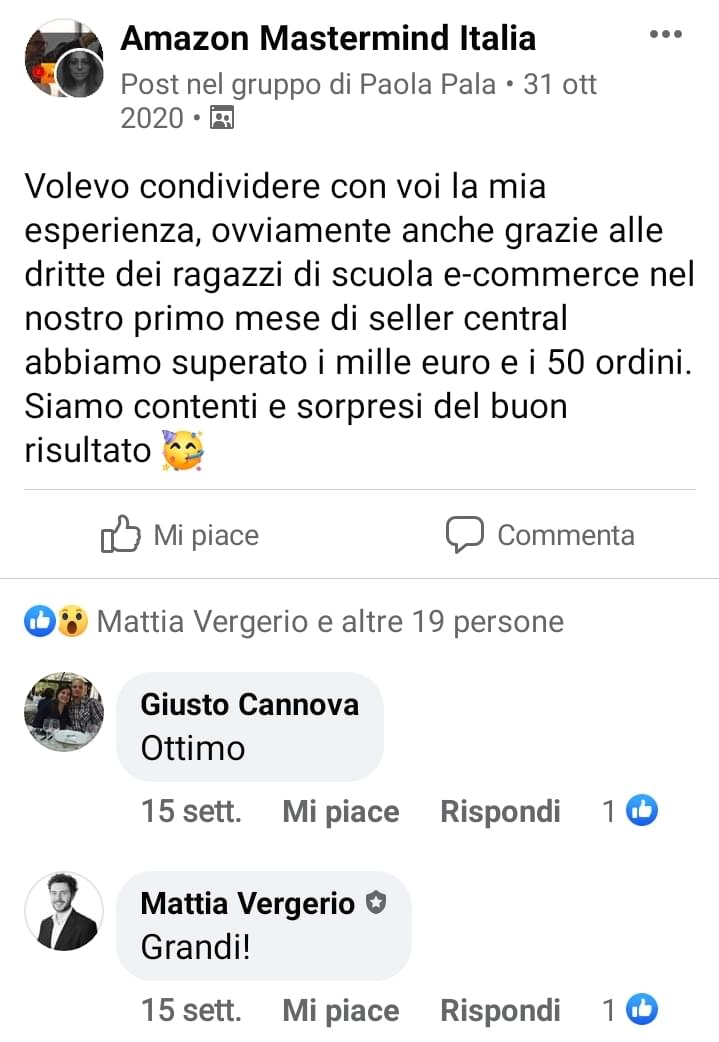Open Paola Pala's profile from post header
This screenshot has width=719, height=1042.
click(x=427, y=84)
